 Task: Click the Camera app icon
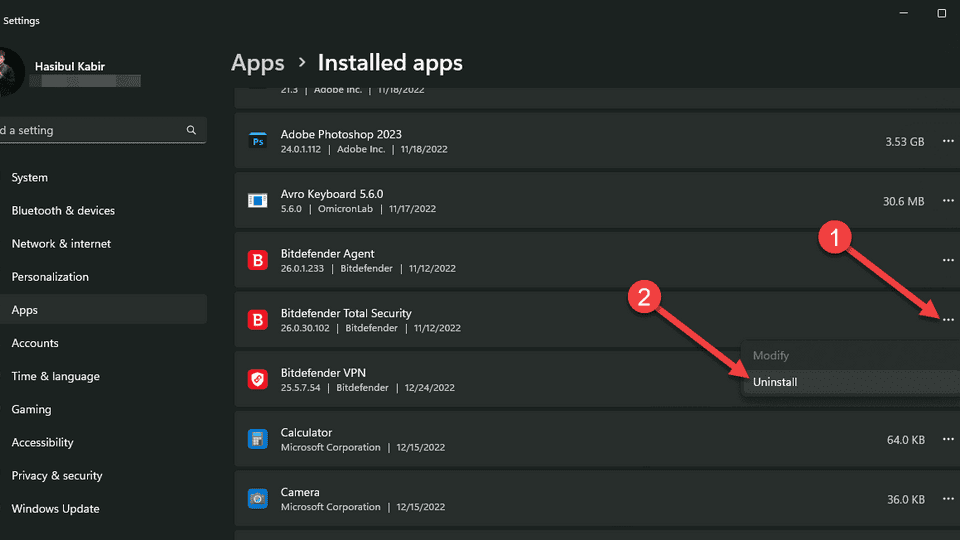coord(258,498)
